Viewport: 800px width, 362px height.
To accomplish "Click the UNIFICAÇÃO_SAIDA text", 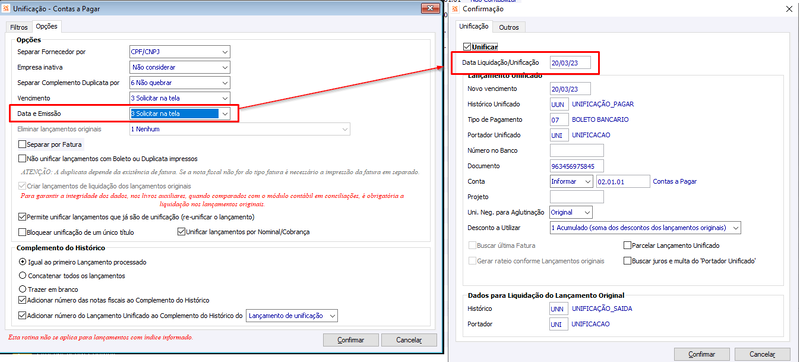I will click(x=603, y=309).
